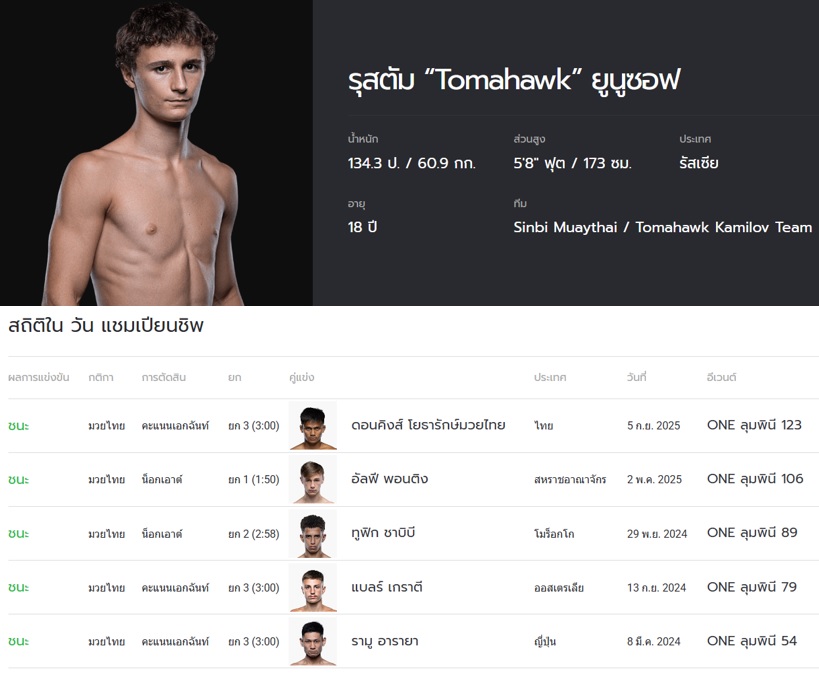Open opponent name แบลร์ เกราตี
Screen dimensions: 819x673
[387, 587]
